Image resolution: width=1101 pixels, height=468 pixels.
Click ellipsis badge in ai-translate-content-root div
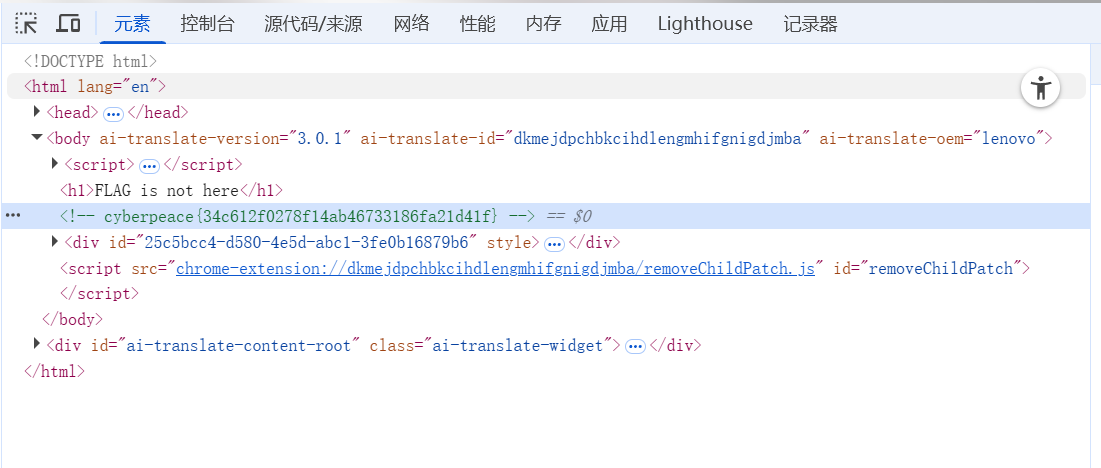coord(634,346)
